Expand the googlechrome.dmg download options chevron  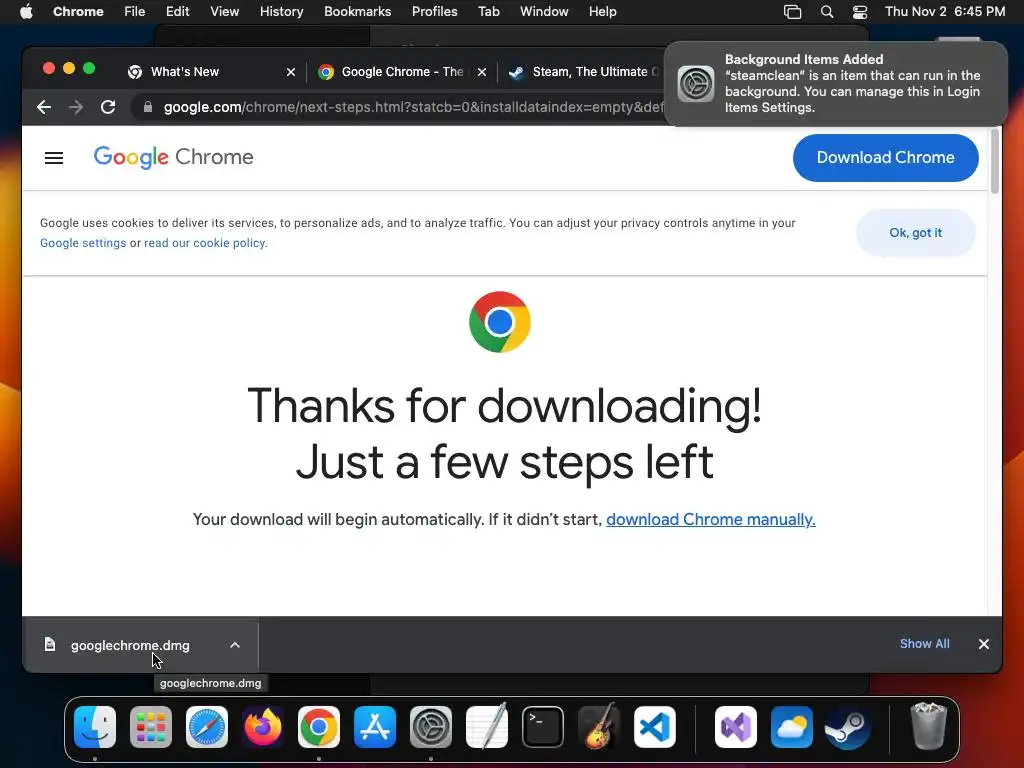click(235, 645)
